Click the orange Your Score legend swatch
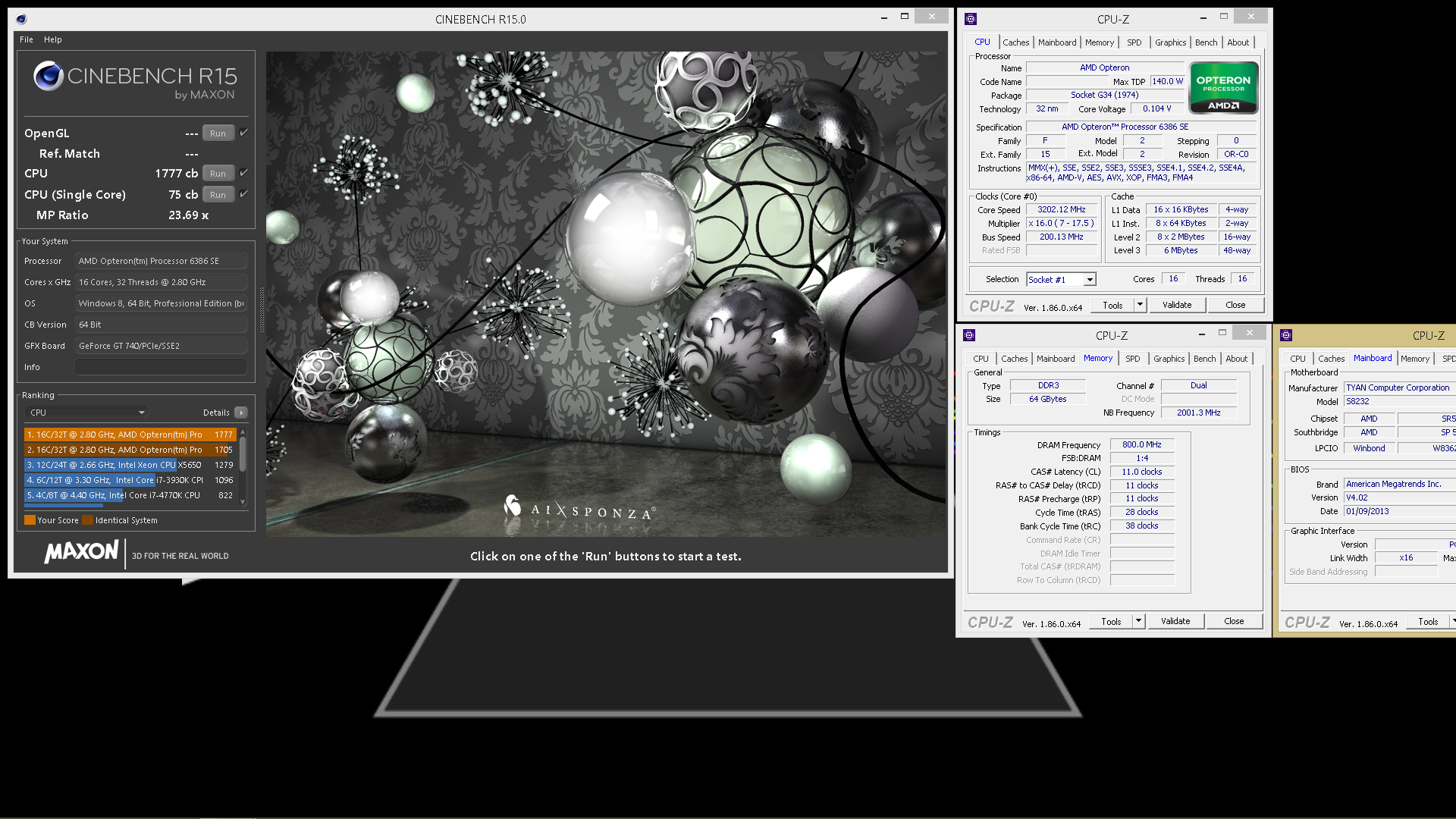This screenshot has height=819, width=1456. point(30,520)
